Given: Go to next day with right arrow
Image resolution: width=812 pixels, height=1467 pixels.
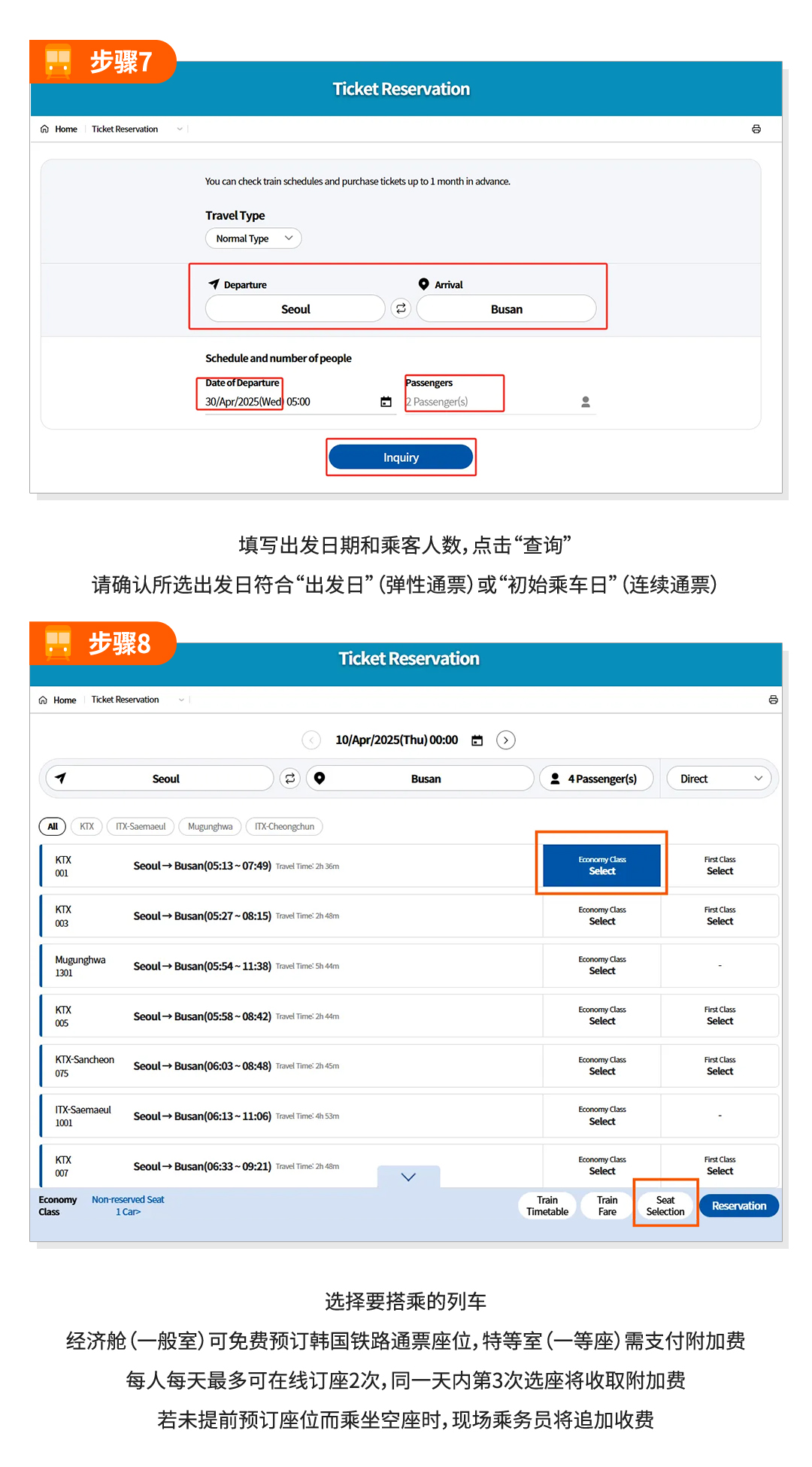Looking at the screenshot, I should [506, 740].
